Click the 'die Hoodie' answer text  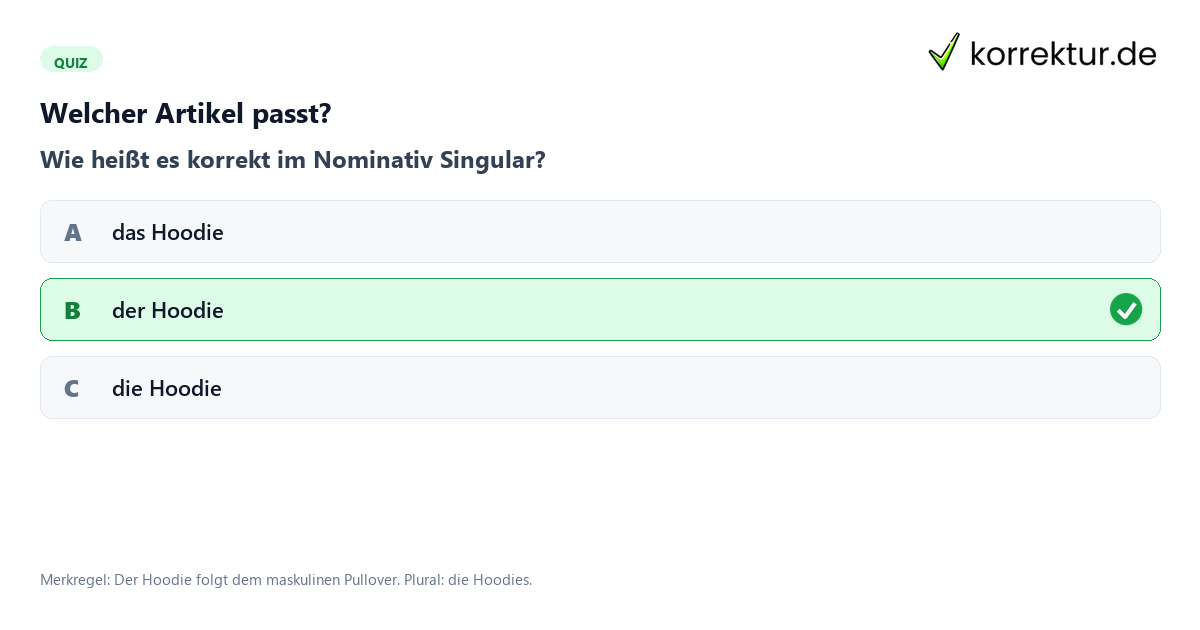pos(167,388)
